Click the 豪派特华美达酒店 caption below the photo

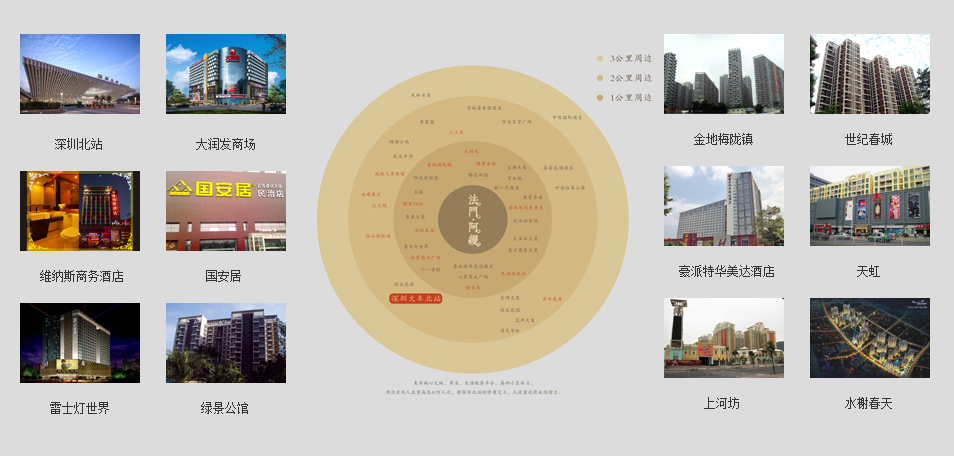[726, 272]
